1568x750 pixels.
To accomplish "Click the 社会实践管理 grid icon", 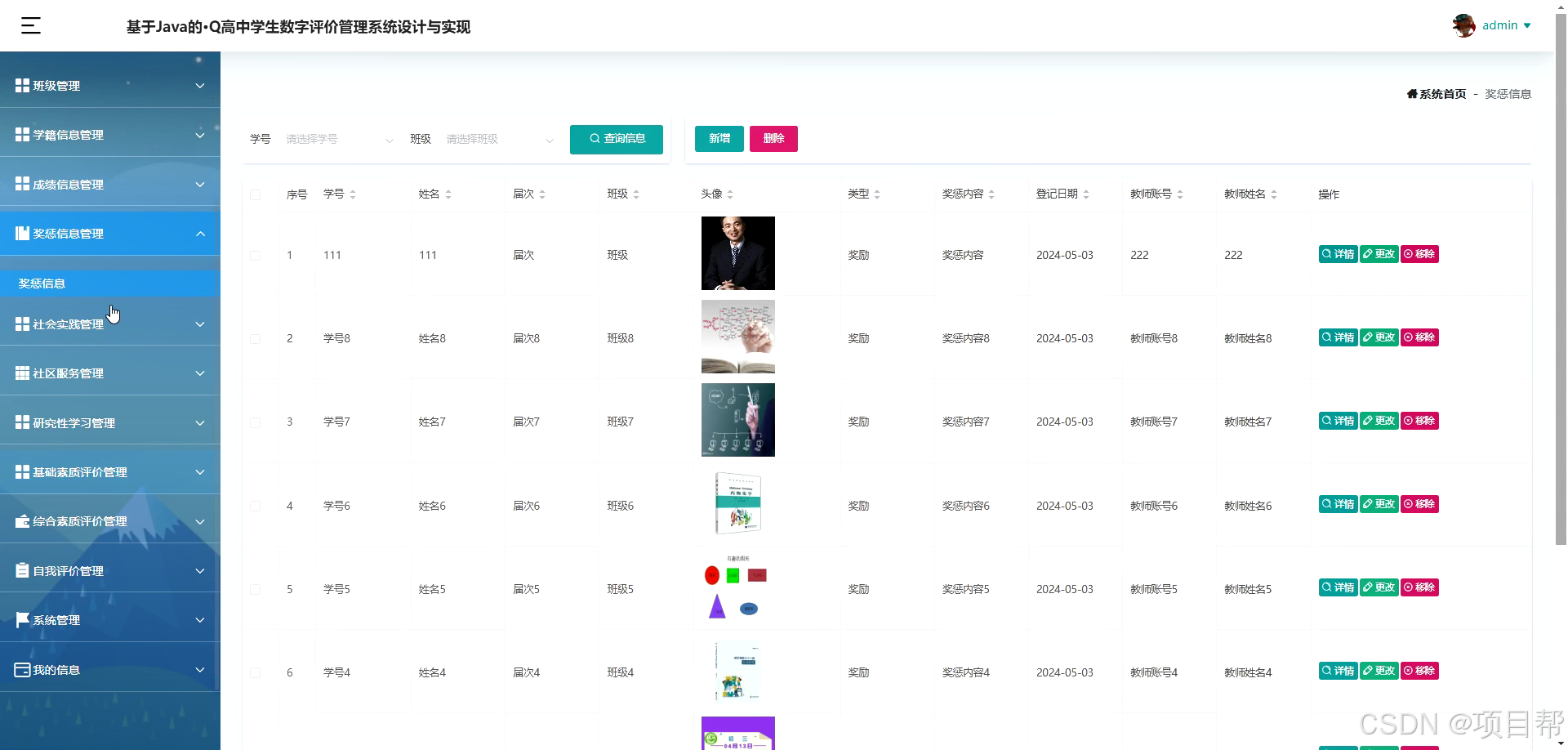I will coord(22,324).
